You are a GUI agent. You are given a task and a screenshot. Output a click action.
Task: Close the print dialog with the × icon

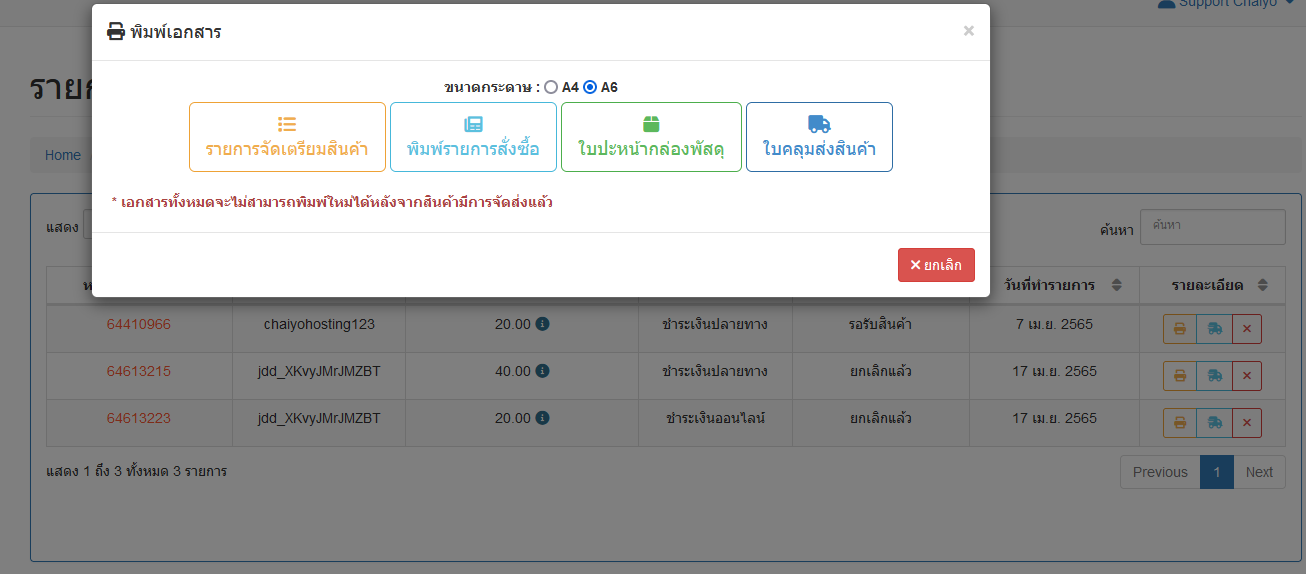pyautogui.click(x=968, y=31)
